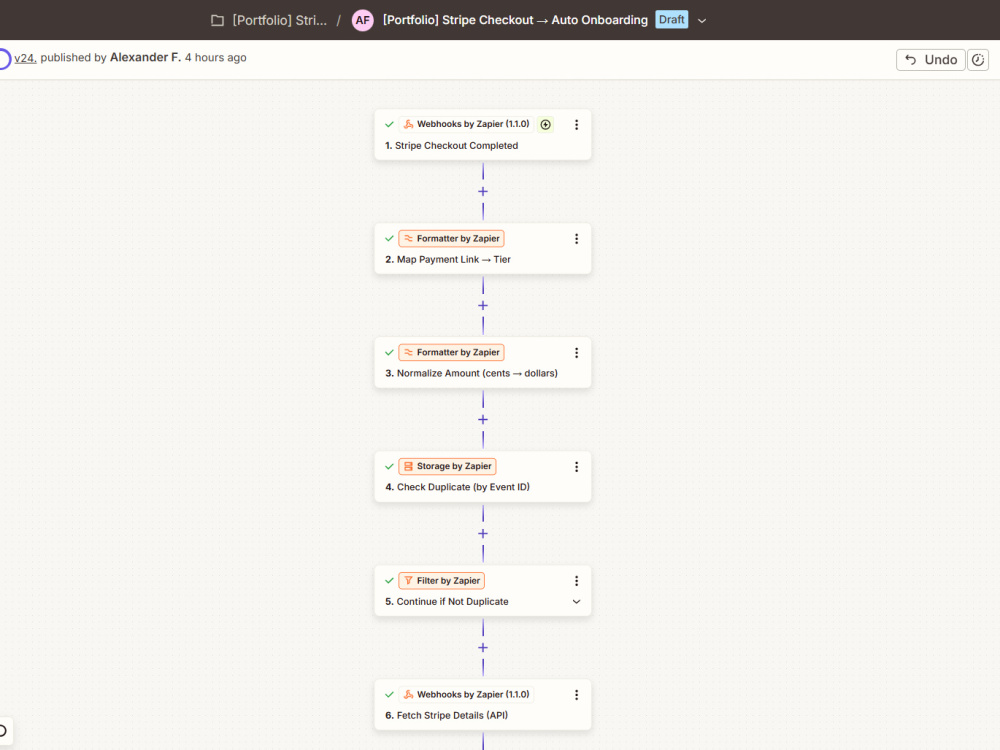
Task: Expand the Continue if Not Duplicate chevron
Action: [x=577, y=601]
